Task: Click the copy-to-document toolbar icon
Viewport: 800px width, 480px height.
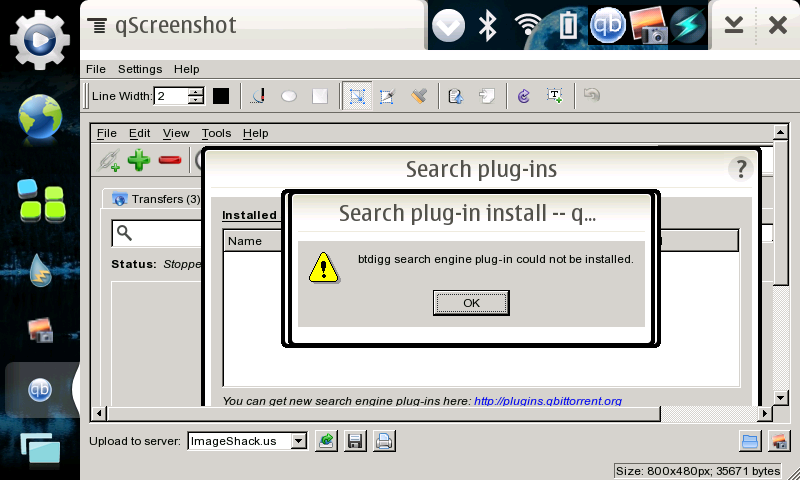Action: click(487, 96)
